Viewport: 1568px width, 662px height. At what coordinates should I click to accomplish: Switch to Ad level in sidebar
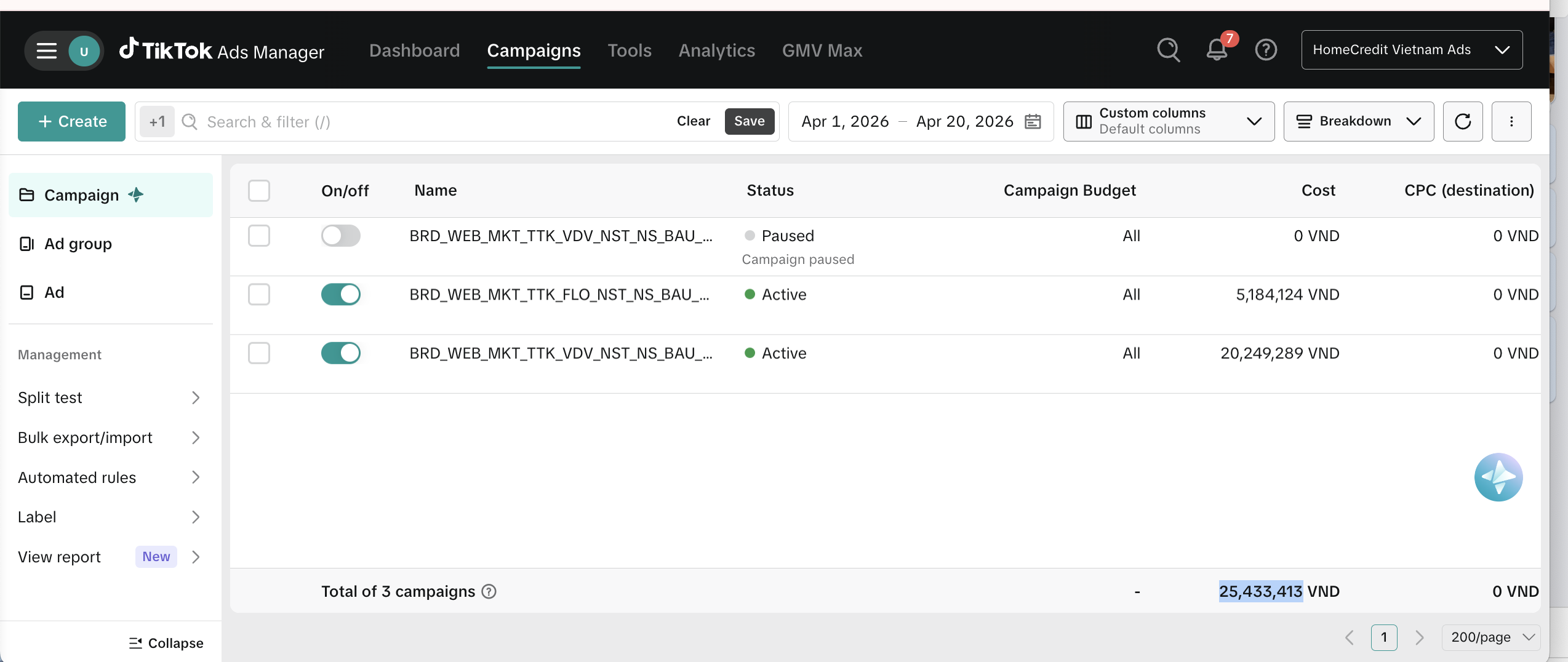click(x=111, y=292)
